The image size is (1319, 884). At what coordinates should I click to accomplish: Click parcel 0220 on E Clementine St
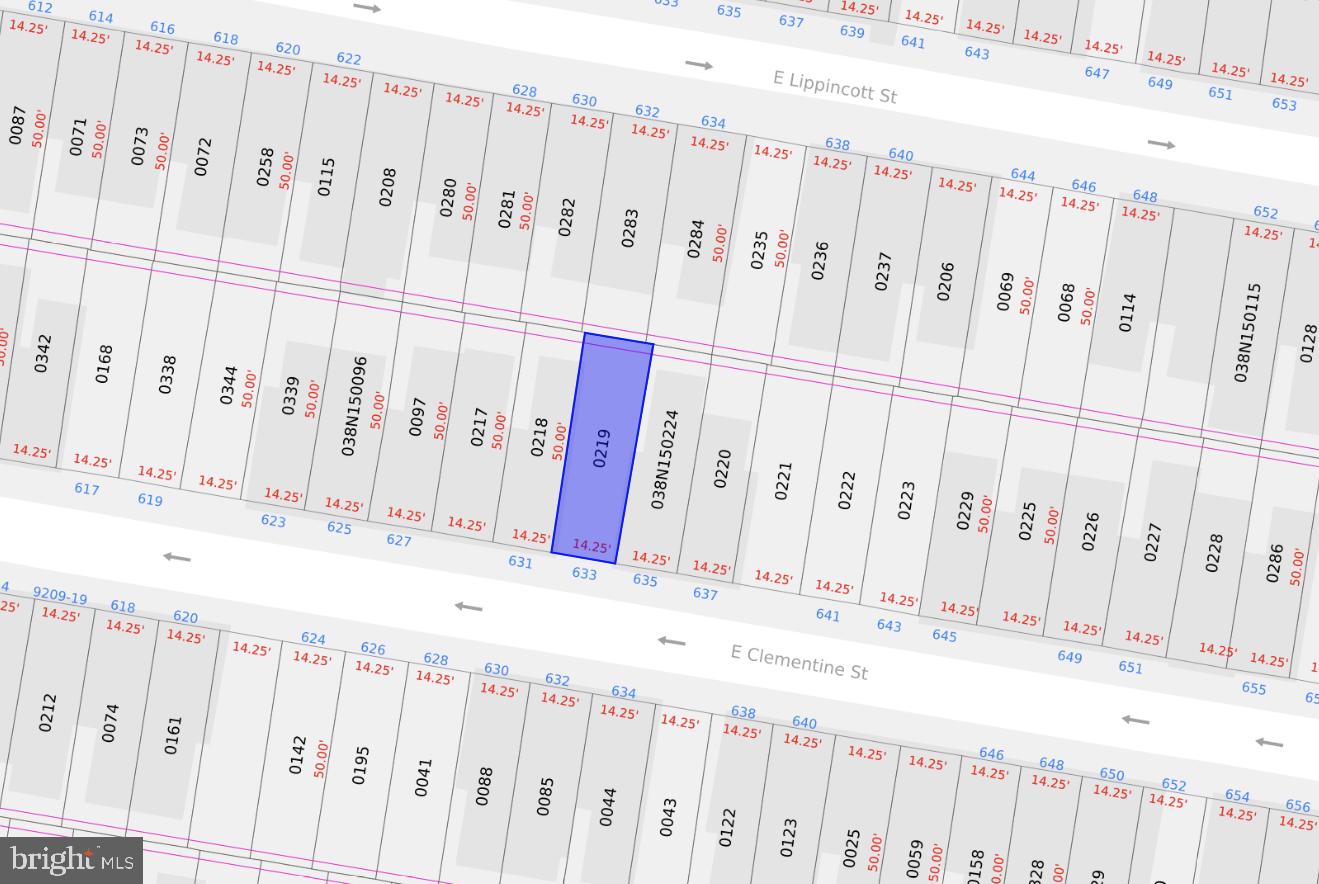click(722, 468)
